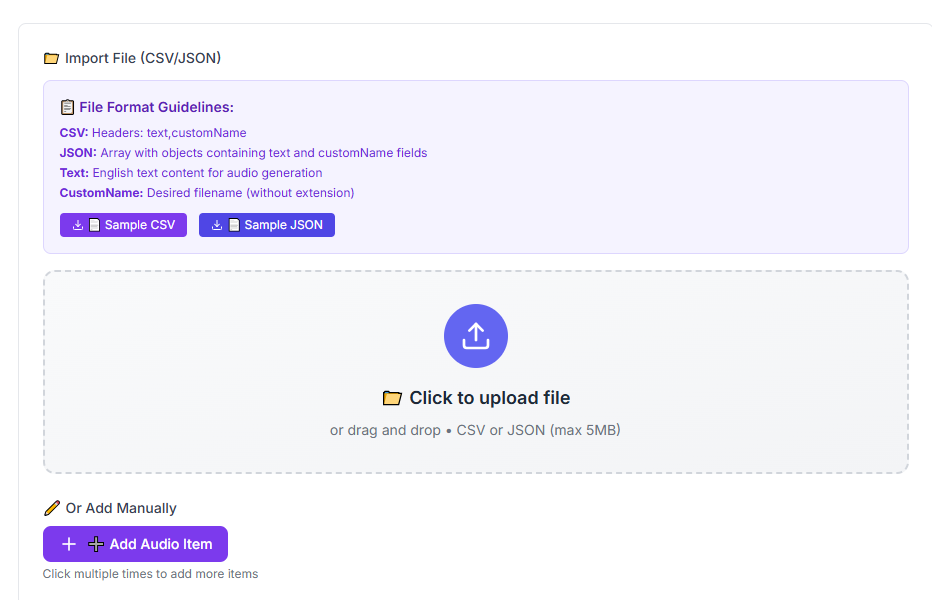This screenshot has height=600, width=932.
Task: Open file picker via Click to upload file text
Action: pos(489,398)
